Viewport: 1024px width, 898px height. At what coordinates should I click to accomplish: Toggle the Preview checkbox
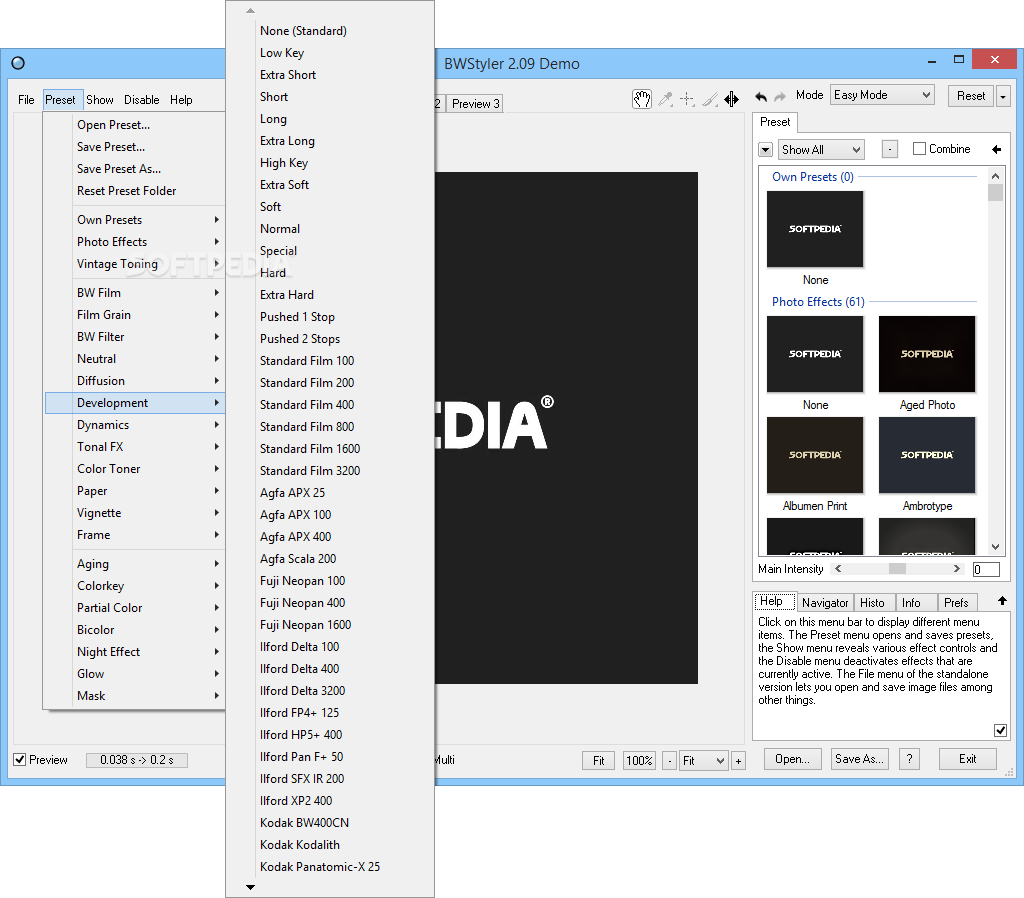[20, 760]
